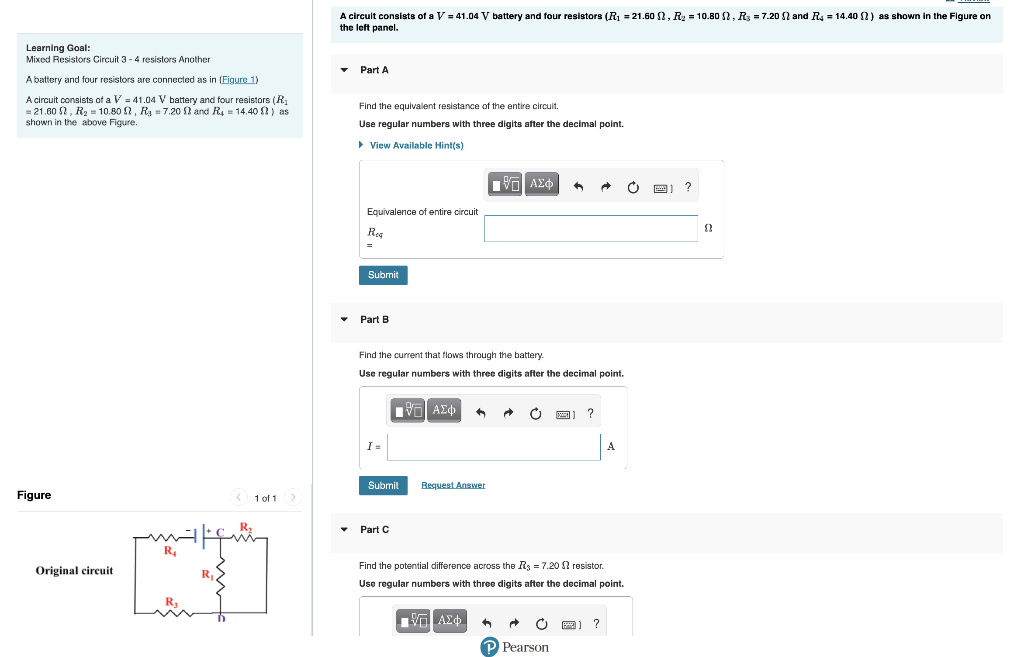Open math templates in Part A toolbar

505,184
